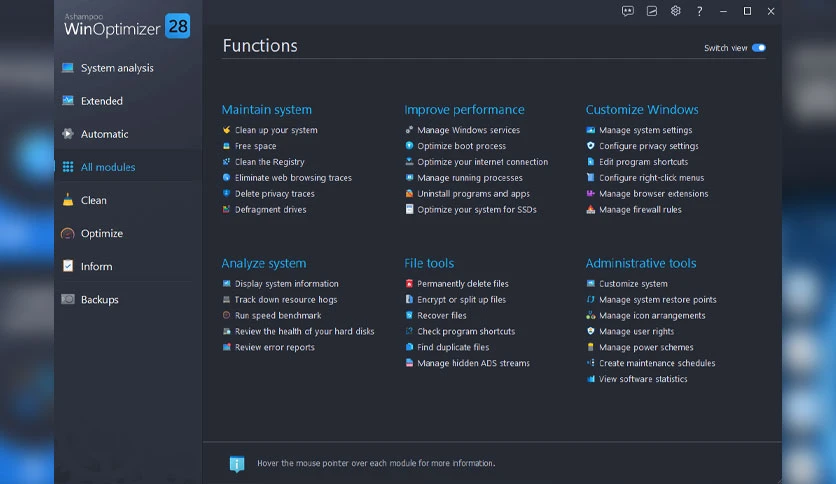Screen dimensions: 836x484
Task: Click icon beside Run speed benchmark
Action: (x=226, y=315)
